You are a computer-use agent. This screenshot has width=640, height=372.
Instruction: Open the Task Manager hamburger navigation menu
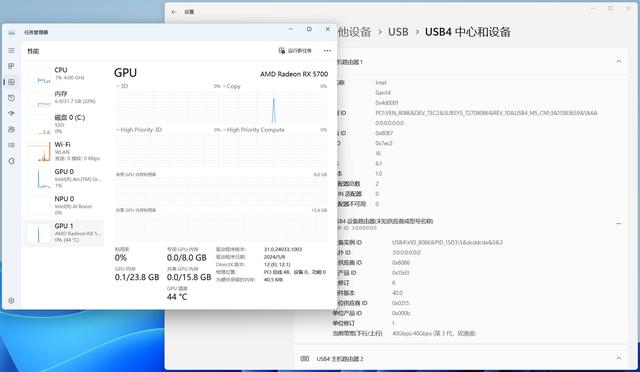point(11,51)
